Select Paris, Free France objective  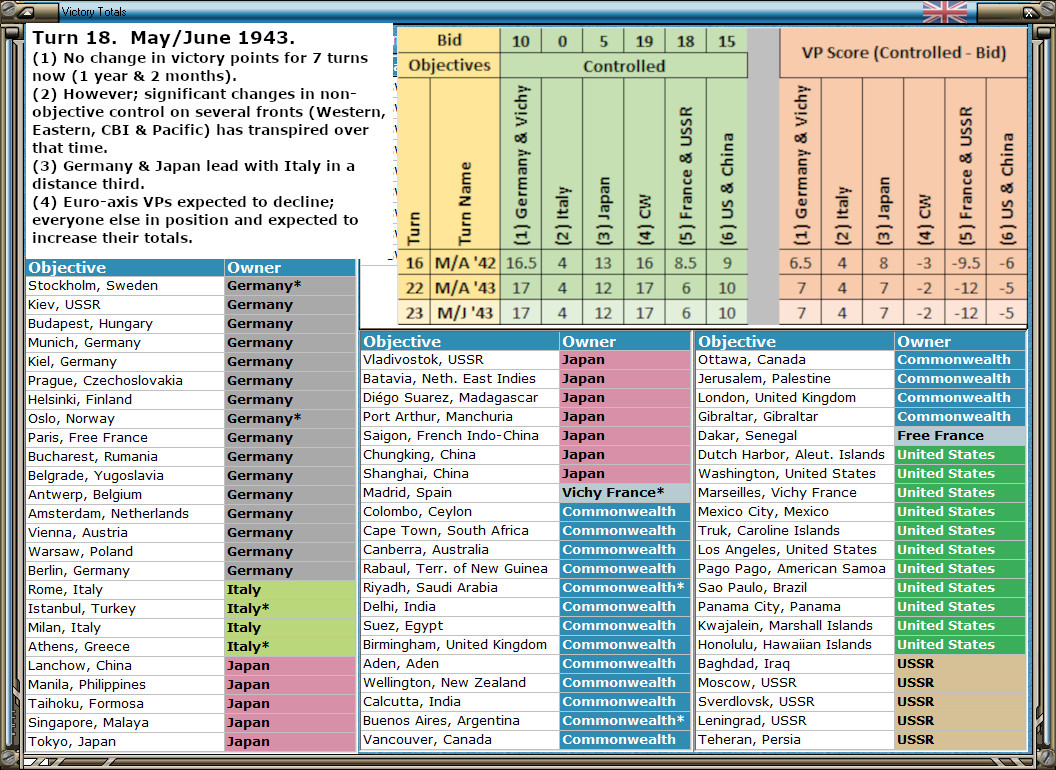click(x=125, y=437)
